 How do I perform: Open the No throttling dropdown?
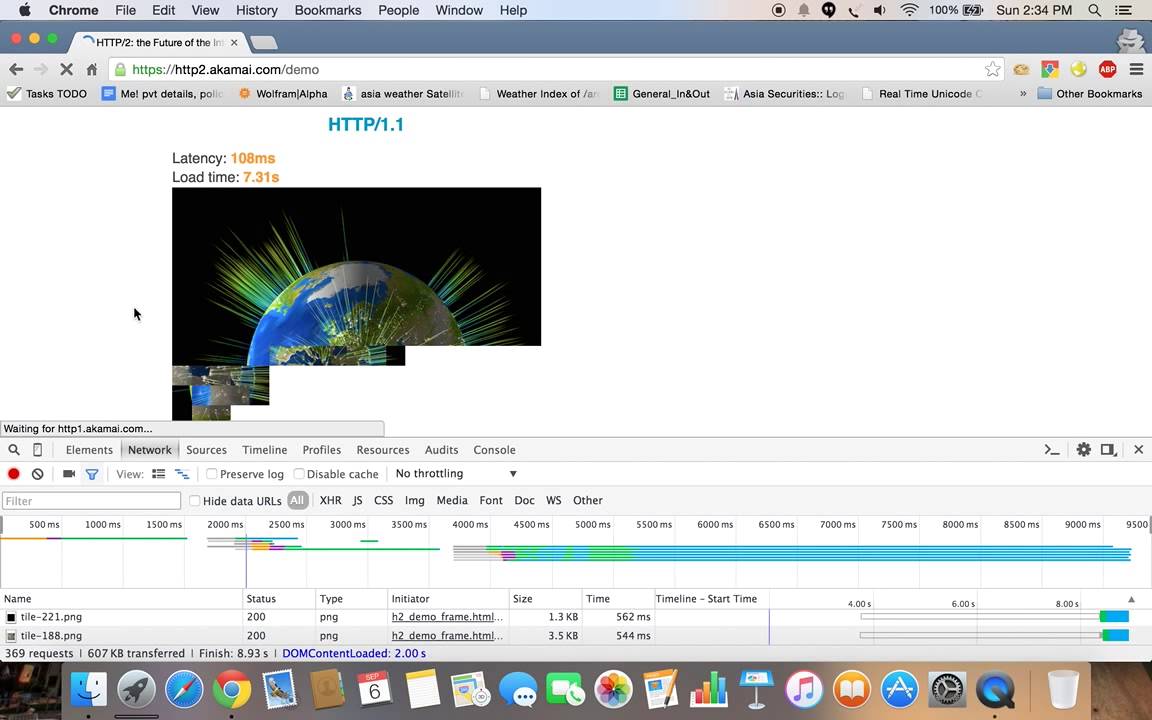(456, 474)
